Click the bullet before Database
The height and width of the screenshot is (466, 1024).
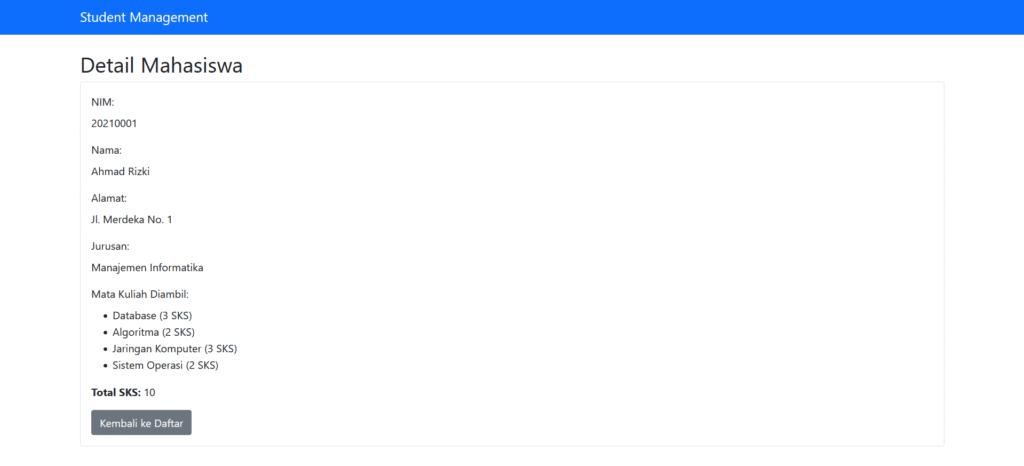[105, 316]
